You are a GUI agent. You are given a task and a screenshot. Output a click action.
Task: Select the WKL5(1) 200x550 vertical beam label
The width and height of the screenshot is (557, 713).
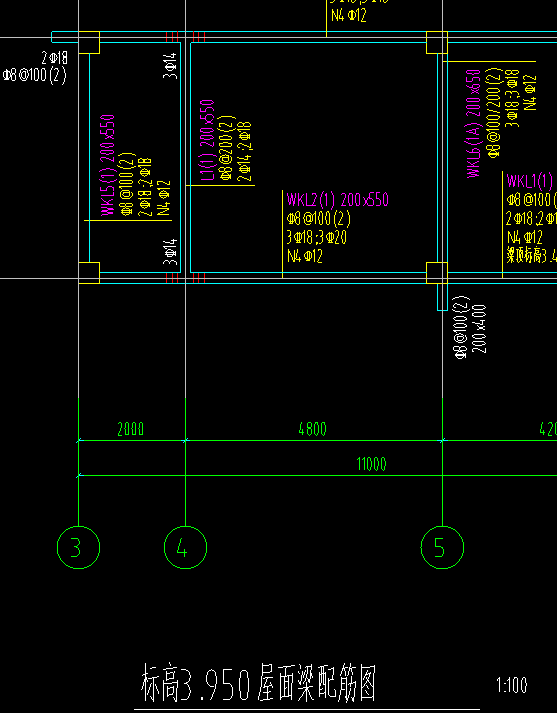click(108, 165)
